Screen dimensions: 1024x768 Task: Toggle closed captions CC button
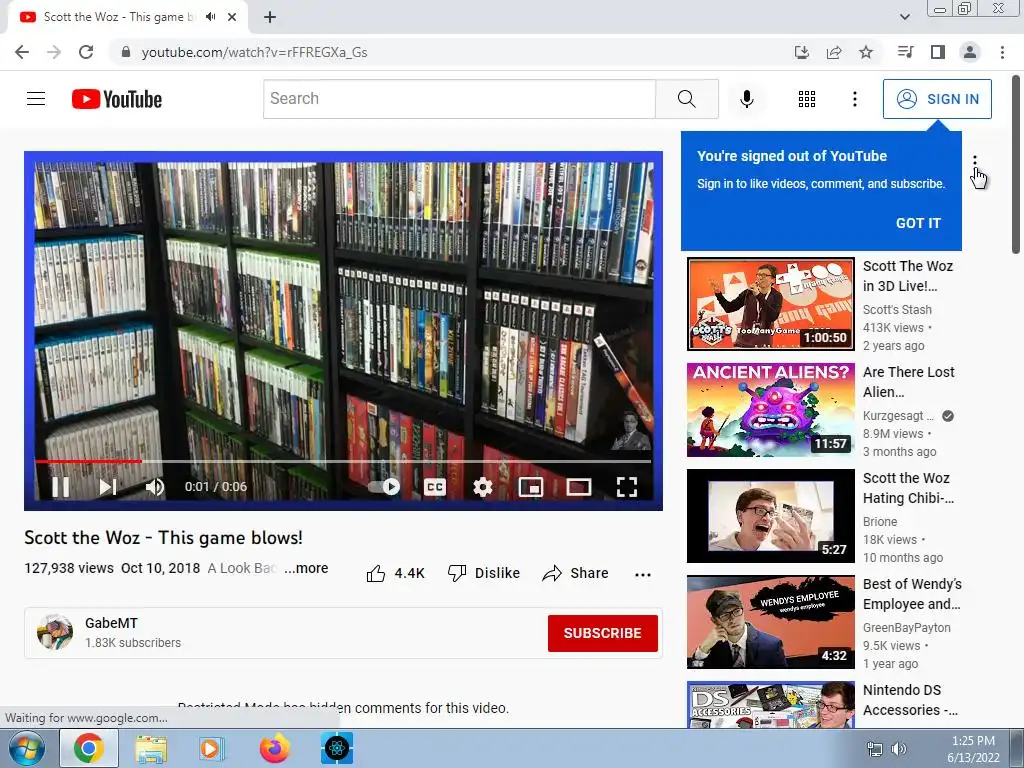point(434,487)
